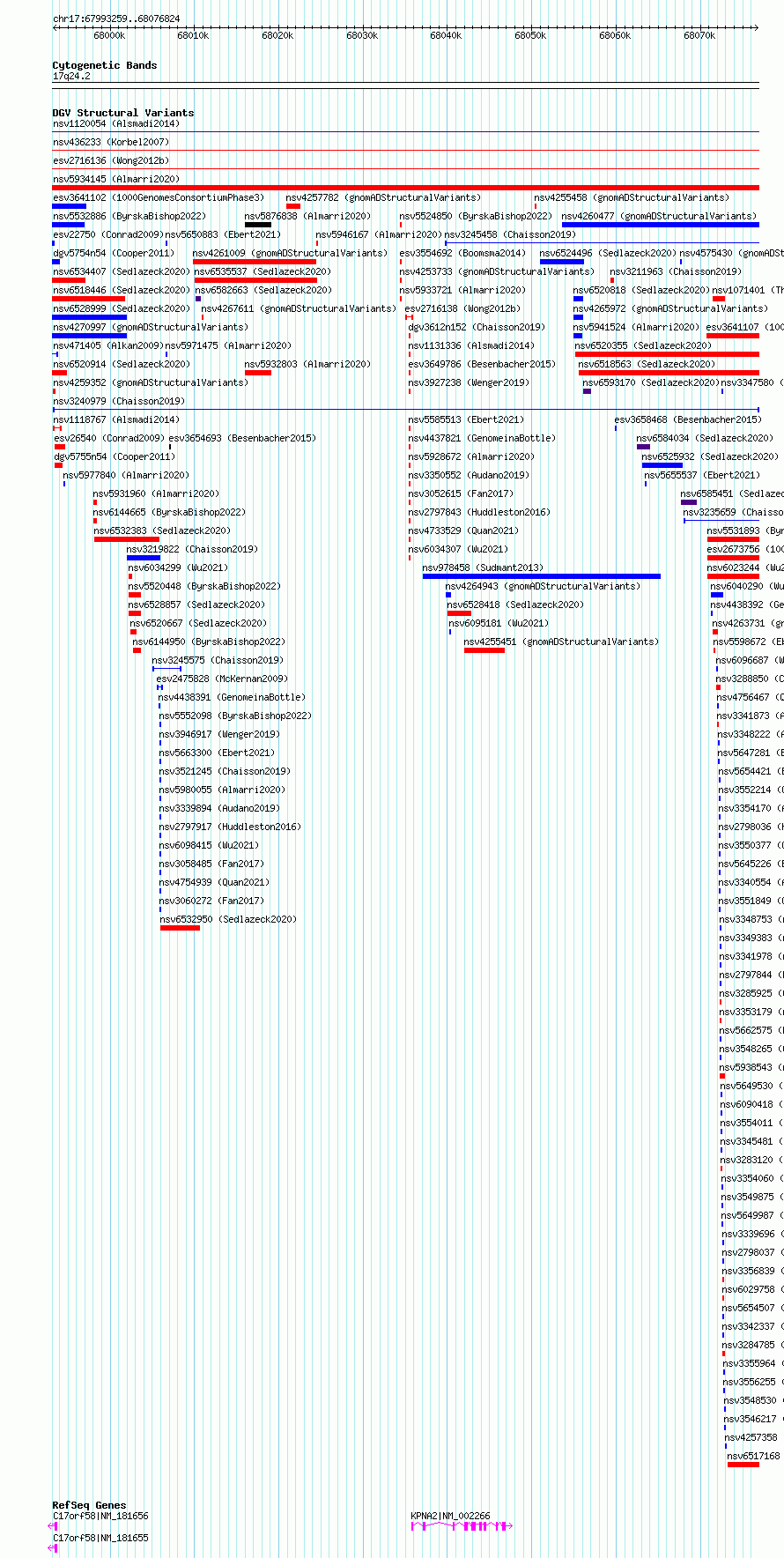The height and width of the screenshot is (1558, 784).
Task: Click the nsv3240979 (Chaisson2019) label
Action: pyautogui.click(x=118, y=402)
